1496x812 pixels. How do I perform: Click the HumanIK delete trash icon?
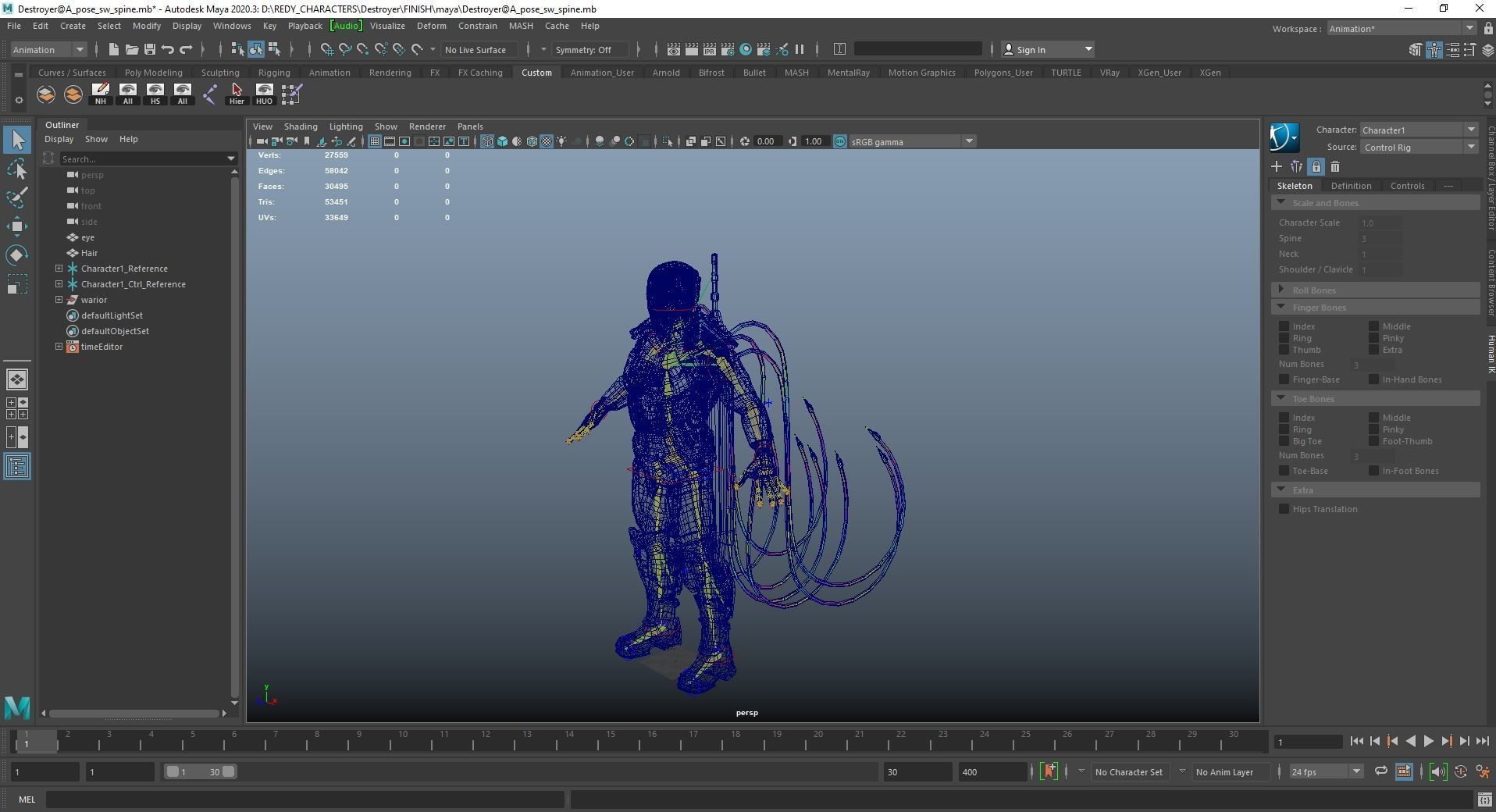tap(1335, 166)
